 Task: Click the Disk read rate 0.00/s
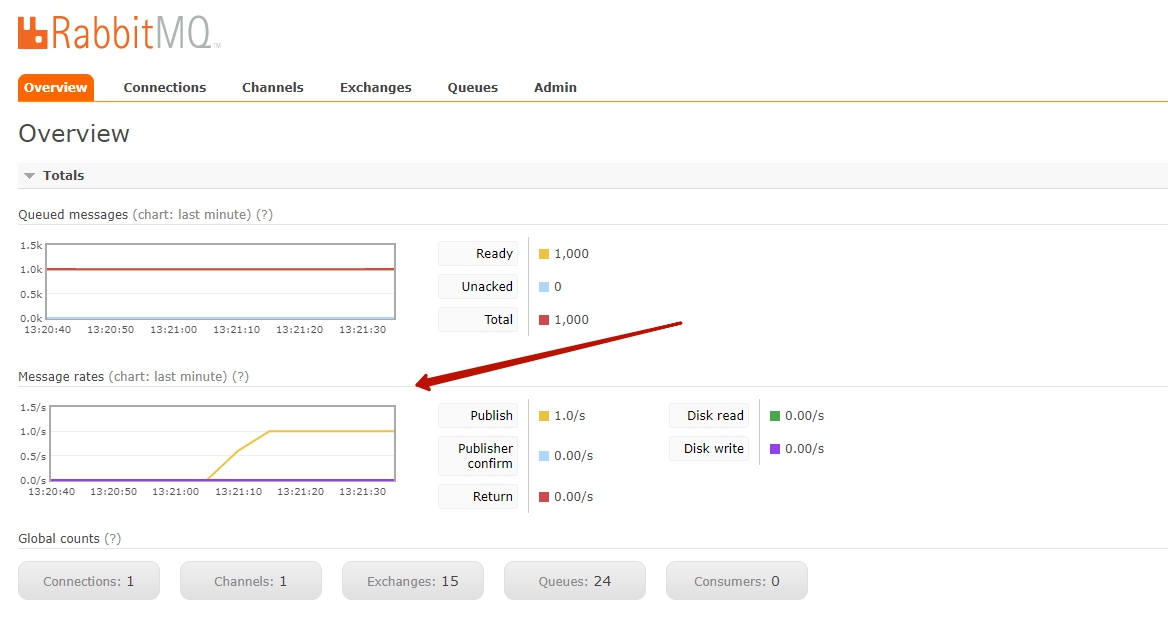[804, 415]
